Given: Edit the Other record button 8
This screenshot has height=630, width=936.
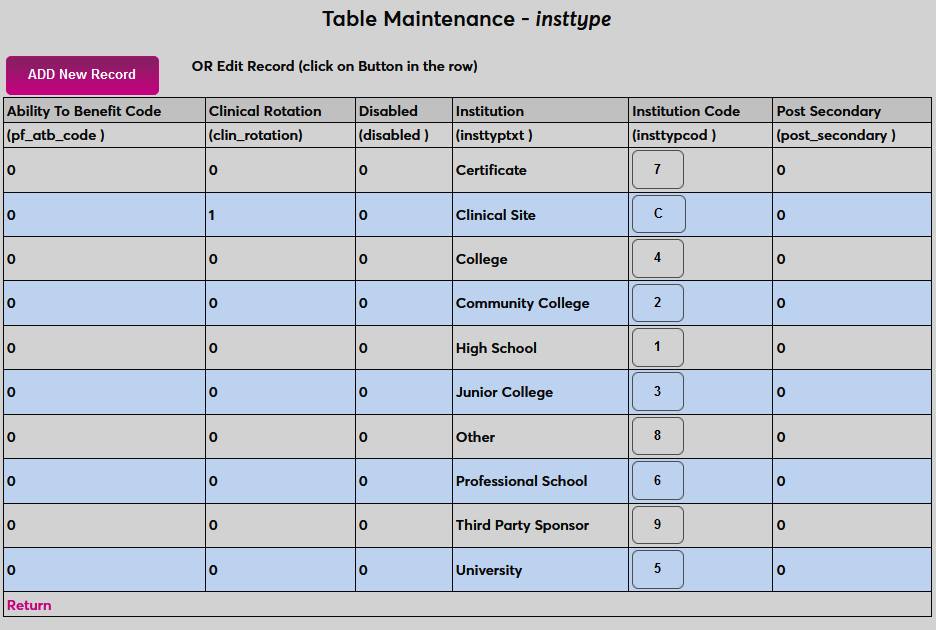Looking at the screenshot, I should pyautogui.click(x=657, y=436).
